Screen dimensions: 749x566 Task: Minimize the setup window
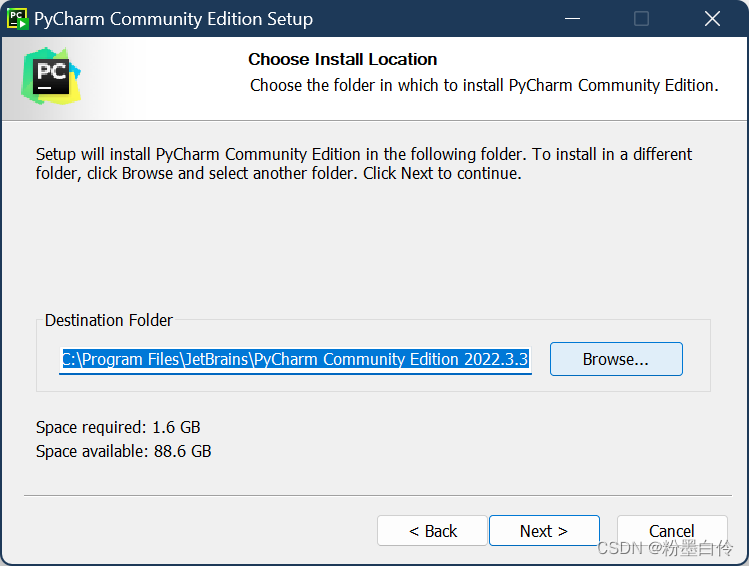572,19
